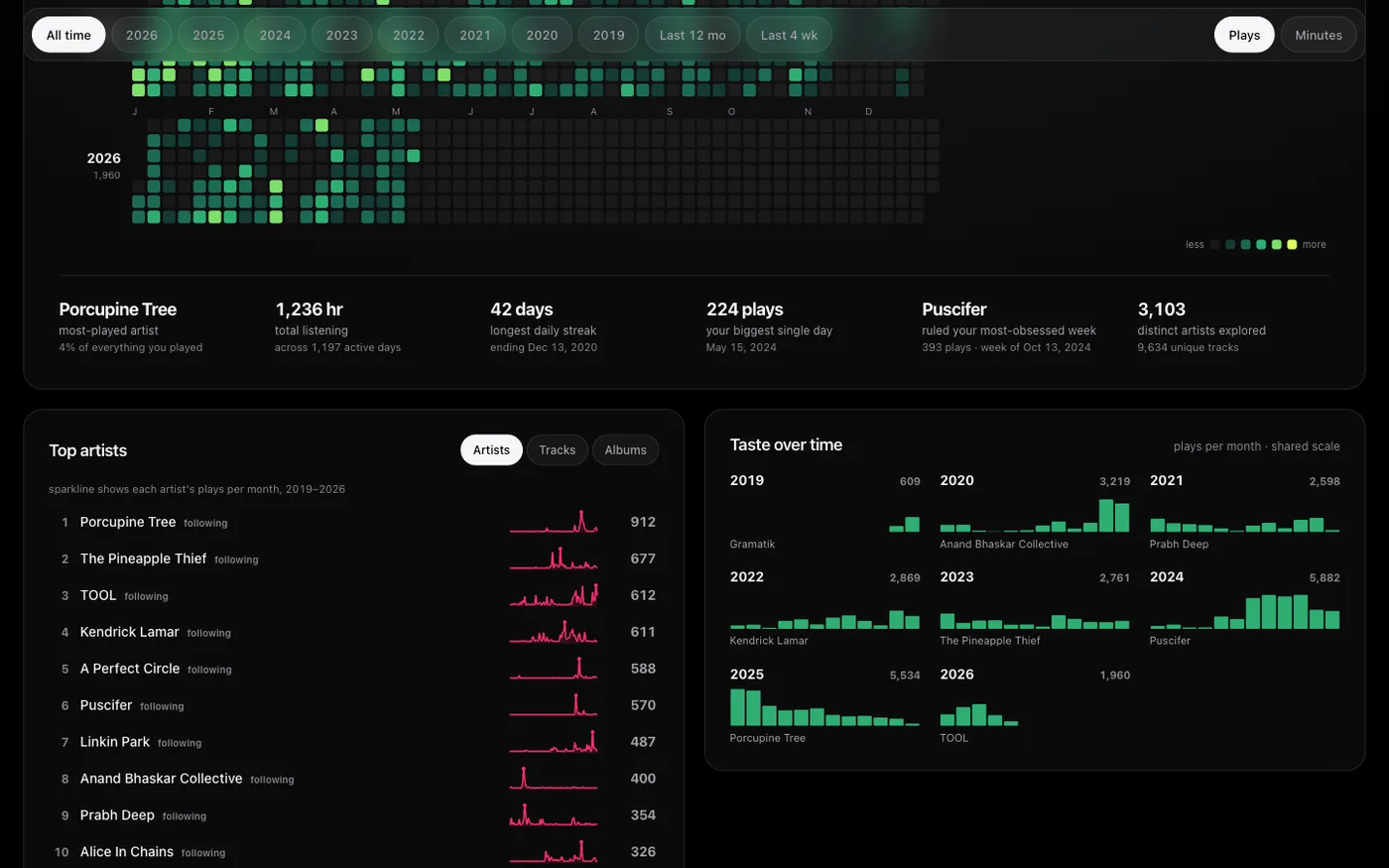This screenshot has height=868, width=1389.
Task: Select the All time range pill
Action: point(68,35)
